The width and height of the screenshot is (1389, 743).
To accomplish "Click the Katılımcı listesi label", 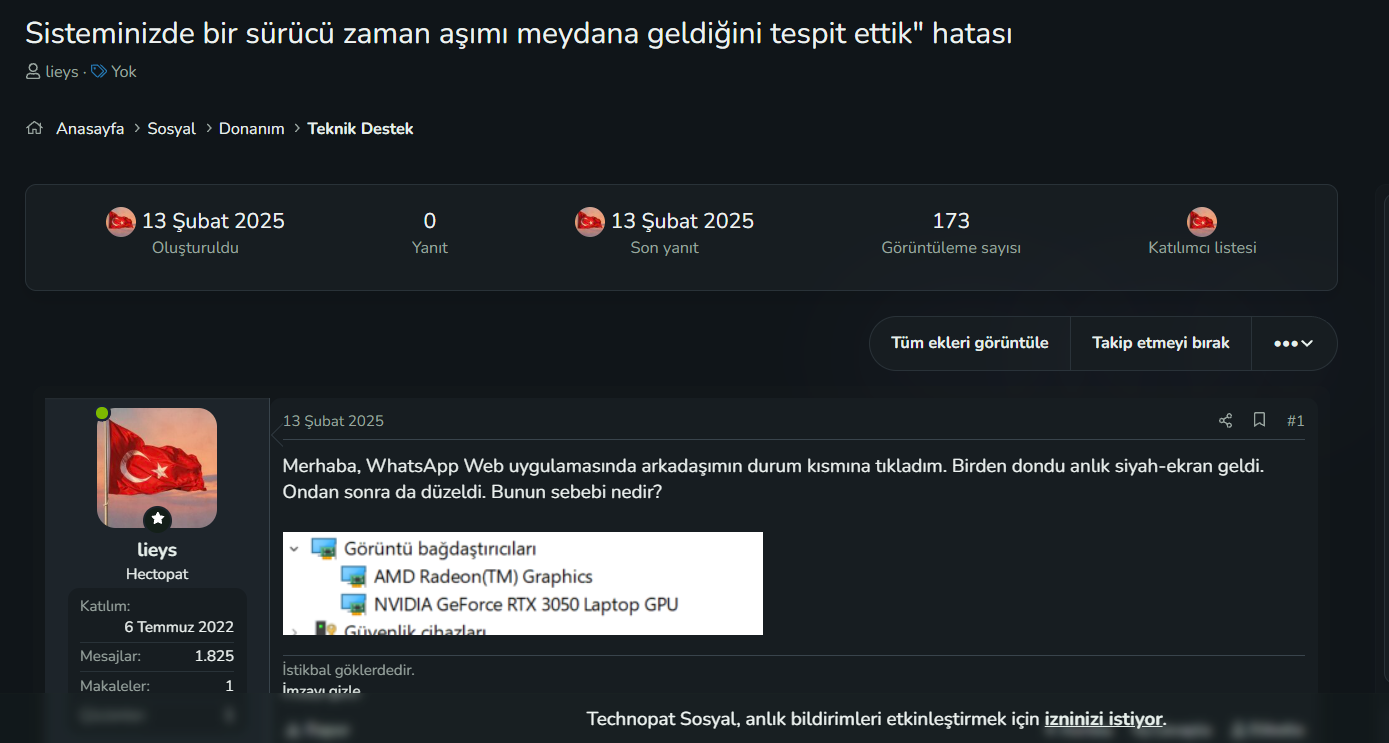I will click(1202, 248).
